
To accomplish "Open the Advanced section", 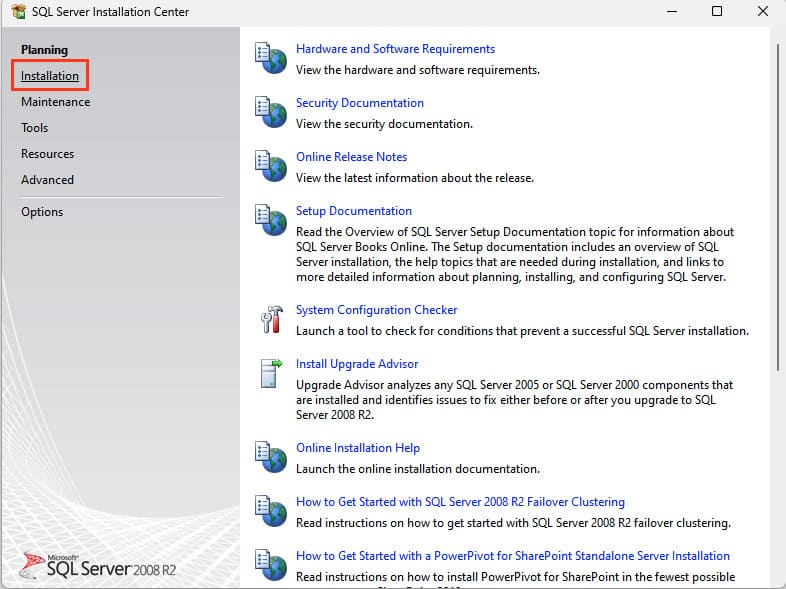I will pyautogui.click(x=47, y=180).
